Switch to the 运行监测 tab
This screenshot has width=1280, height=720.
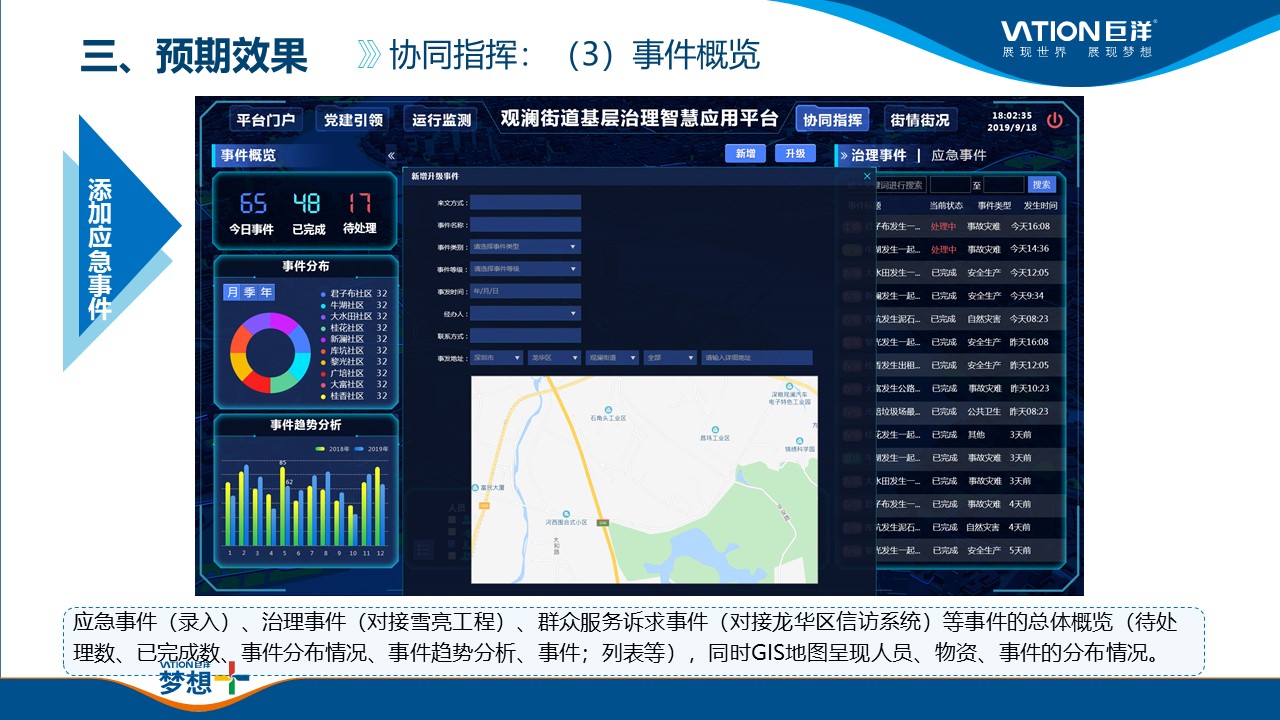click(441, 120)
